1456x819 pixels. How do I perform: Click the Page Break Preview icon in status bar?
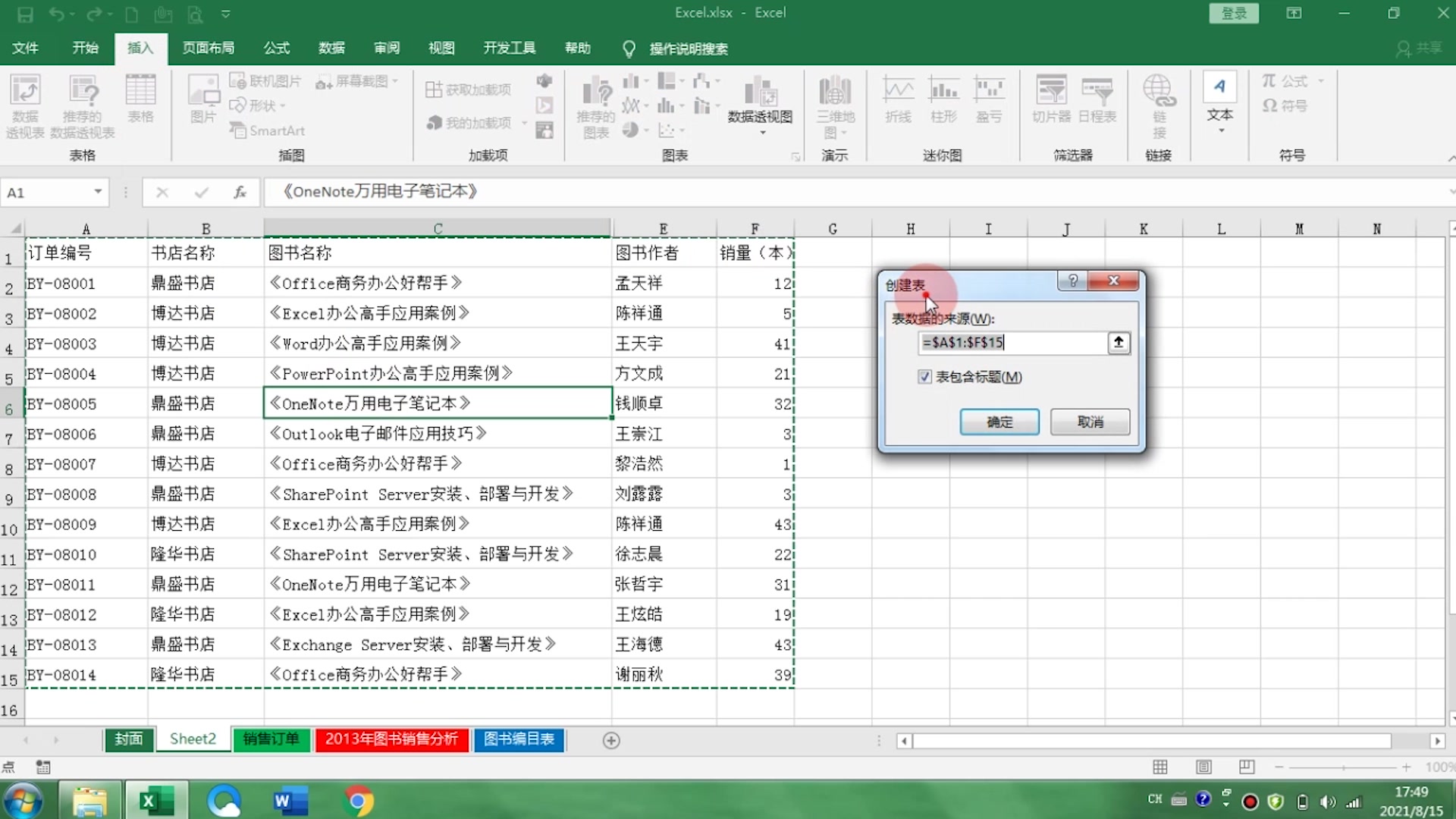tap(1247, 767)
